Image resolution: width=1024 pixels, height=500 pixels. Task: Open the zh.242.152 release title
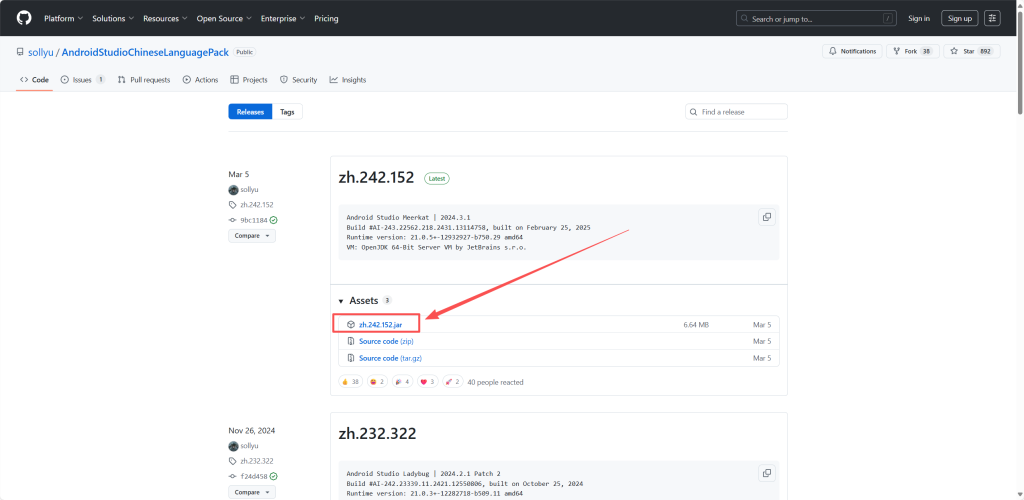(x=376, y=178)
